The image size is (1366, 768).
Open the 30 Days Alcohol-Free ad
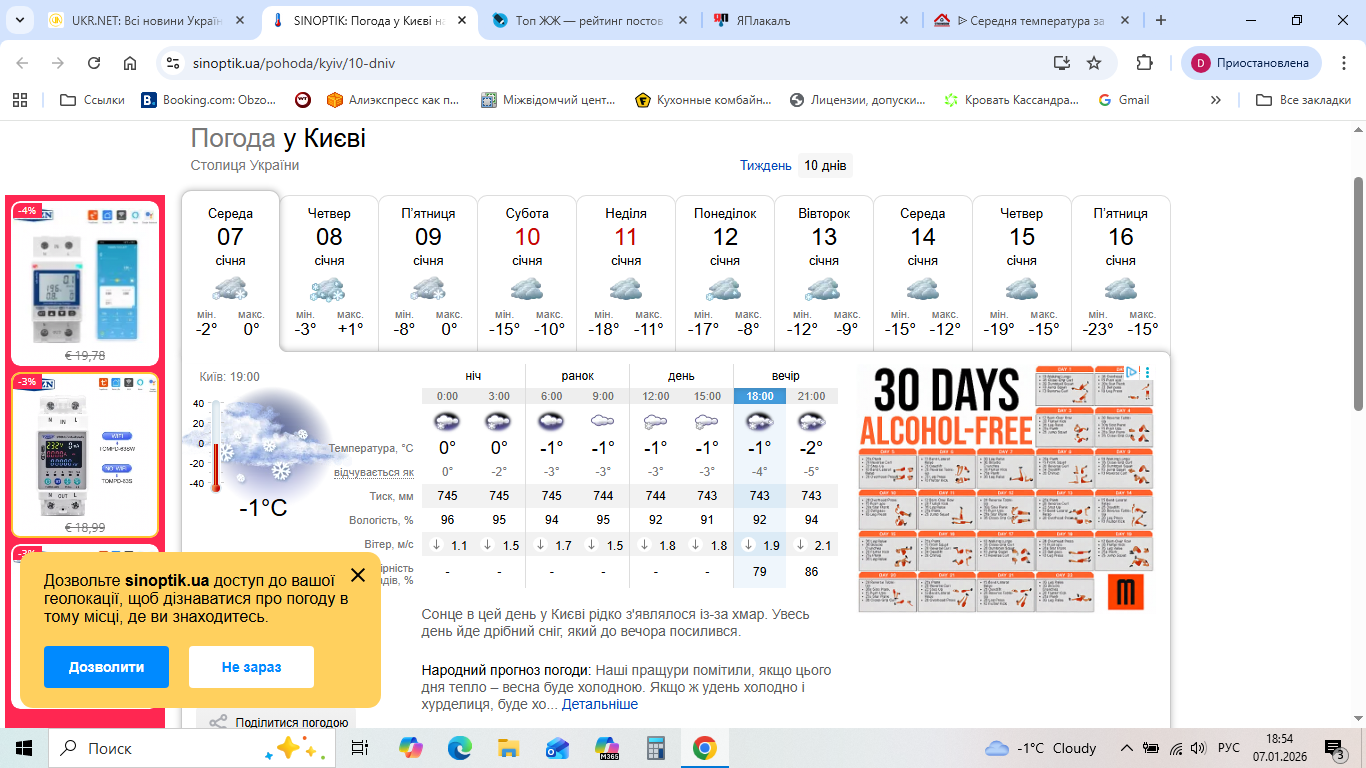click(x=1005, y=488)
